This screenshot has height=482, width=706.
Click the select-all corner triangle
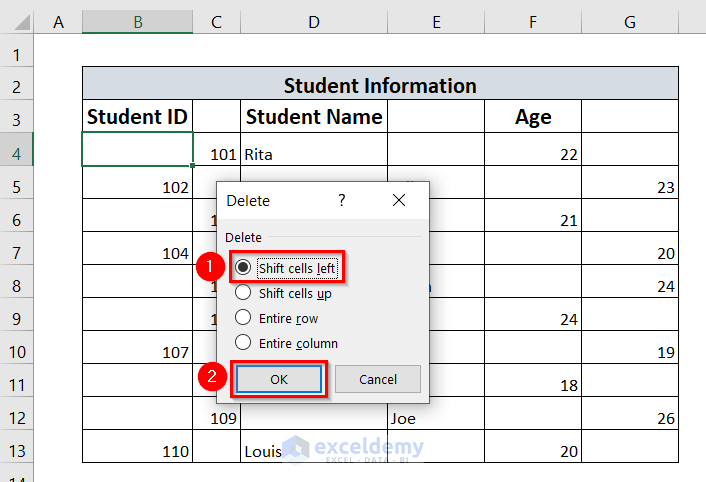pos(18,22)
